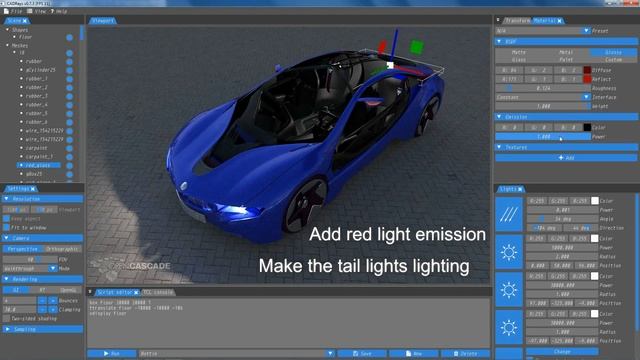
Task: Click the Clamping decrement button
Action: [42, 309]
